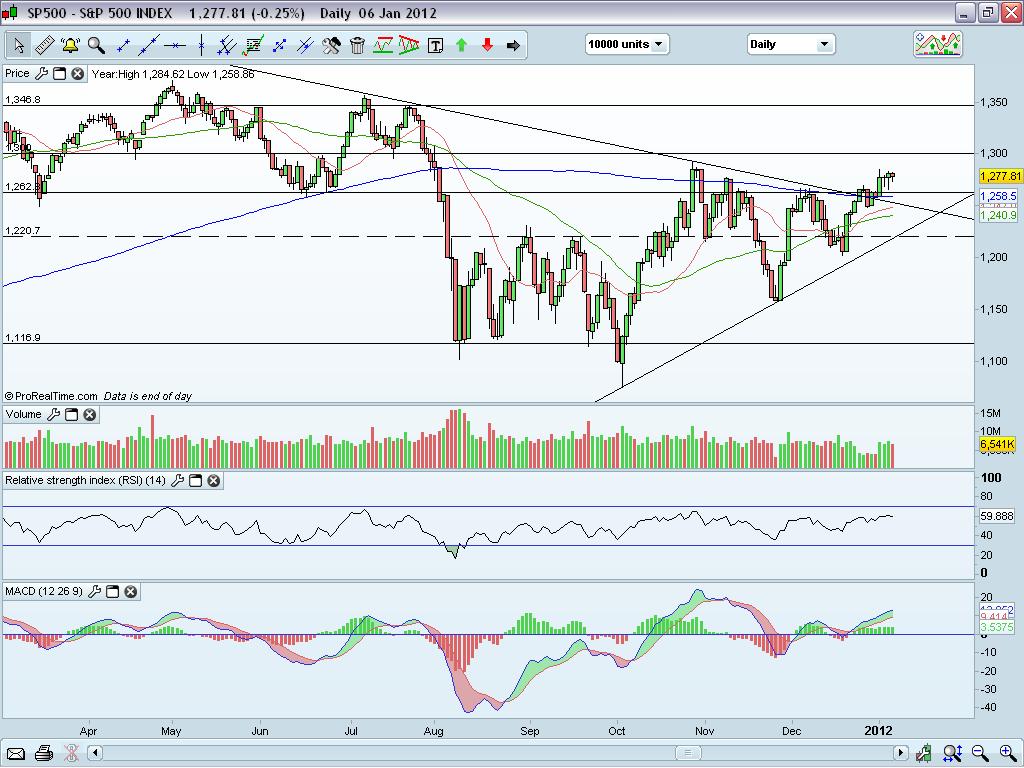This screenshot has height=768, width=1024.
Task: Open Price panel wrench settings
Action: coord(41,74)
